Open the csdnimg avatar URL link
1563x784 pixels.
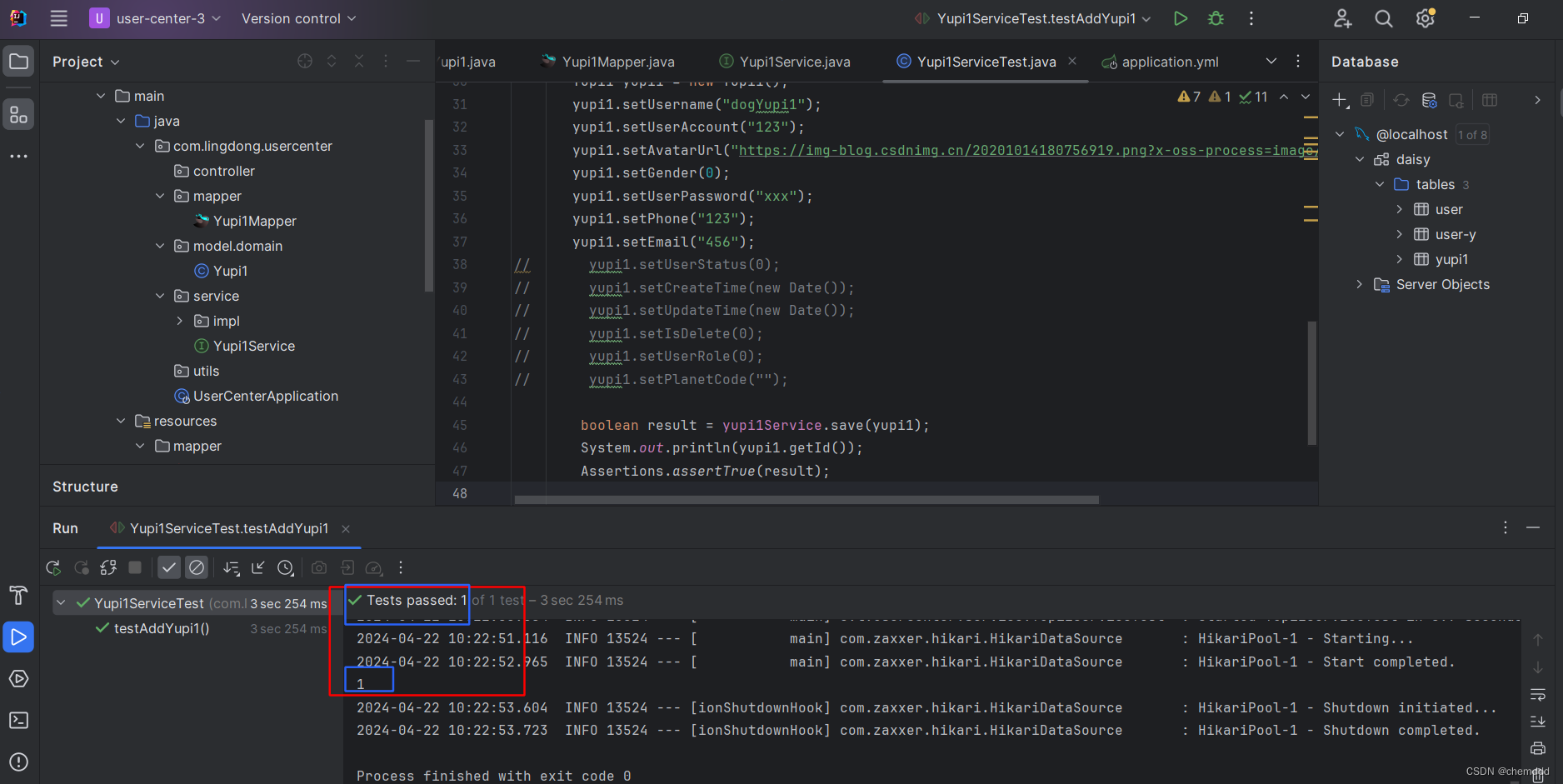click(x=1026, y=150)
